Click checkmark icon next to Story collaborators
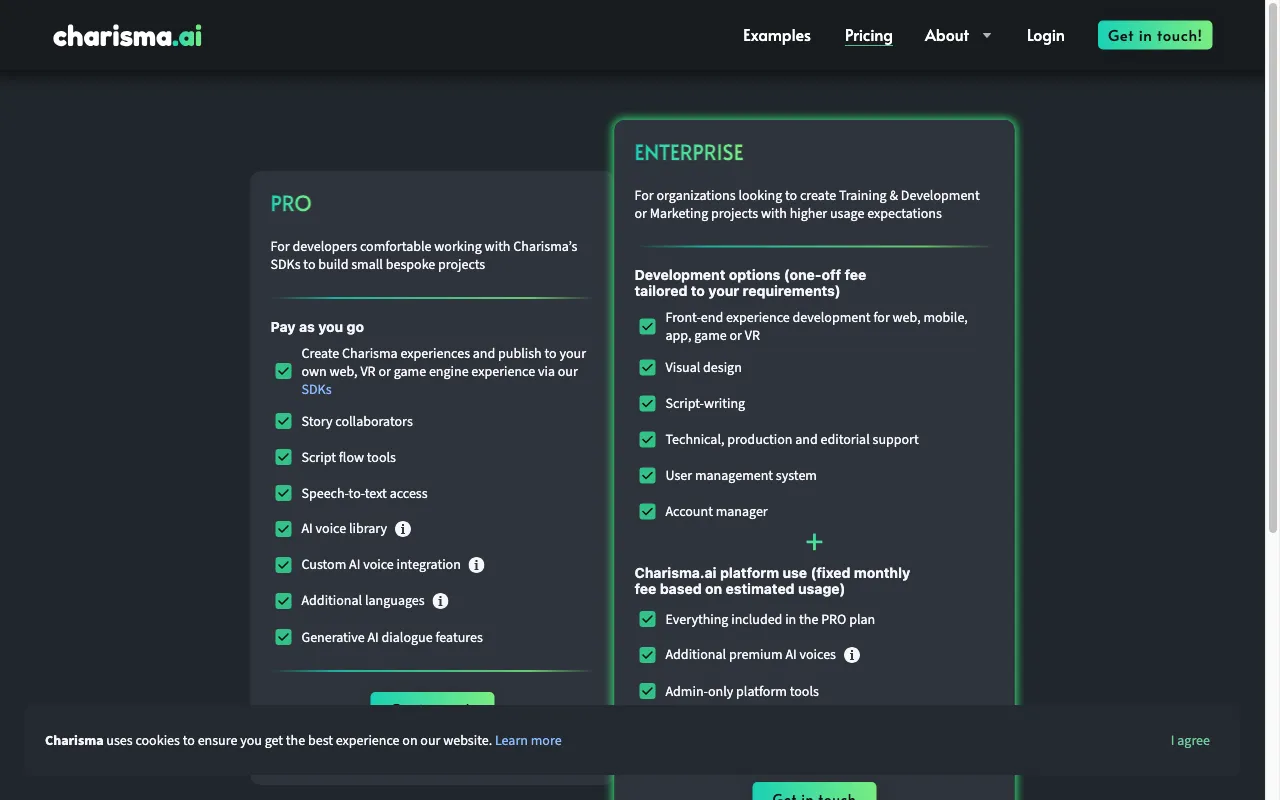The height and width of the screenshot is (800, 1280). [x=283, y=421]
